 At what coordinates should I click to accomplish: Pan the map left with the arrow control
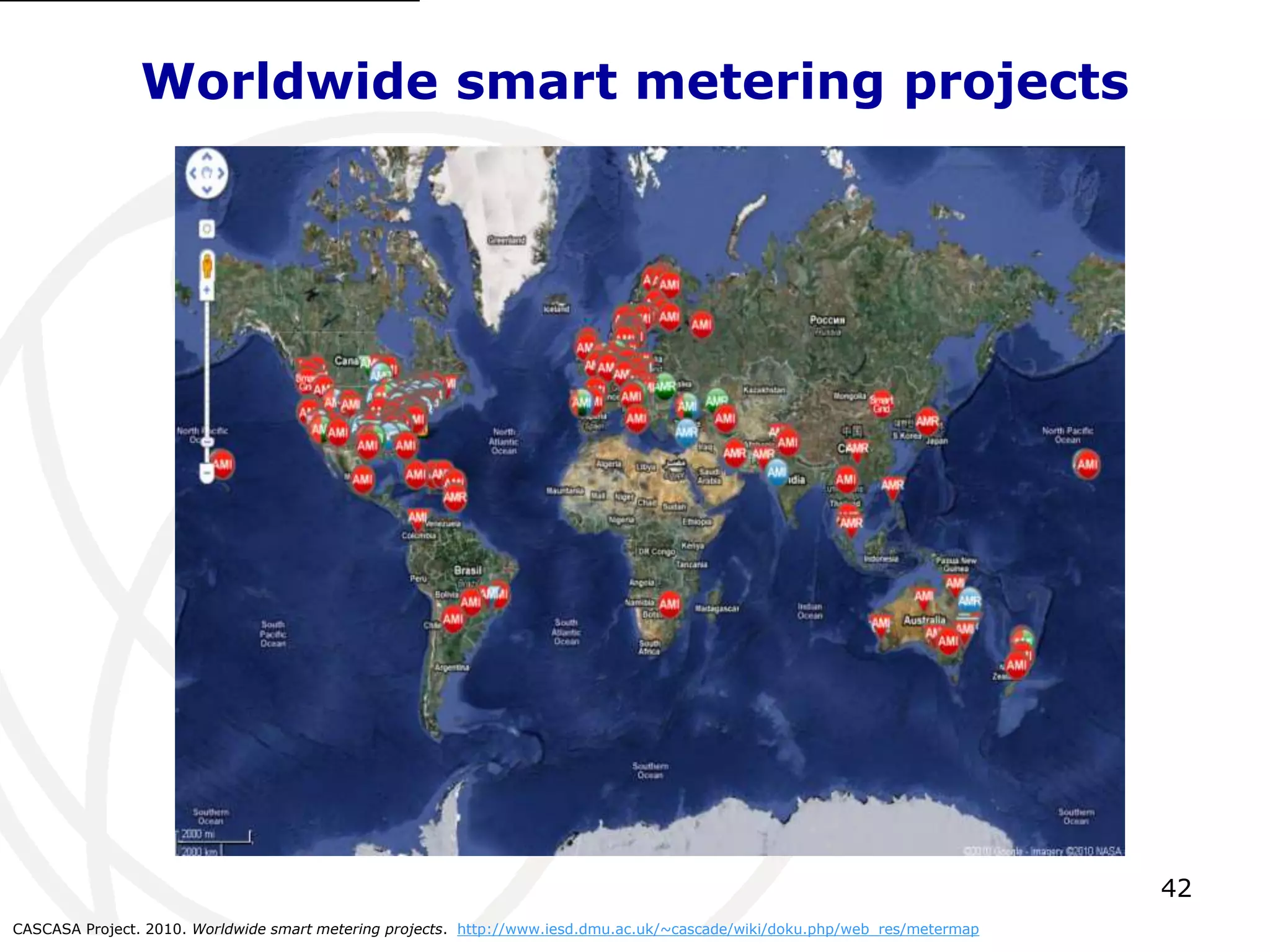coord(193,174)
